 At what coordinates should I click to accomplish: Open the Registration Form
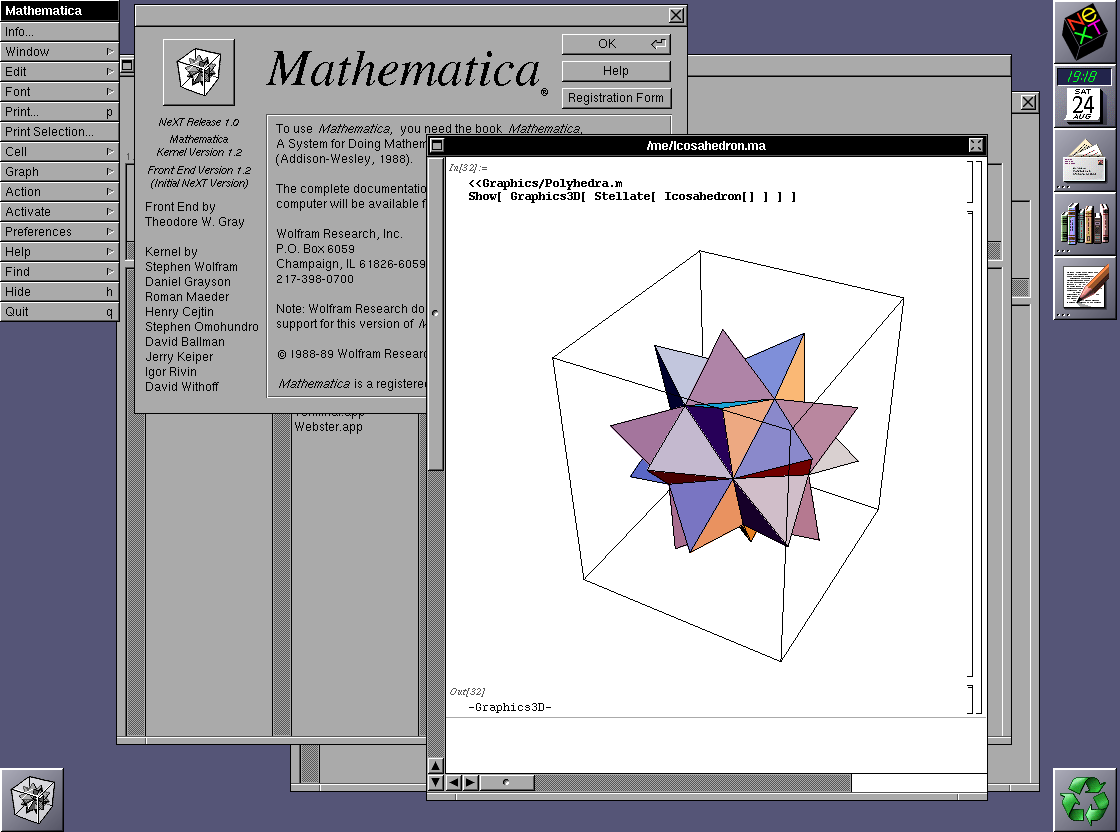coord(615,98)
